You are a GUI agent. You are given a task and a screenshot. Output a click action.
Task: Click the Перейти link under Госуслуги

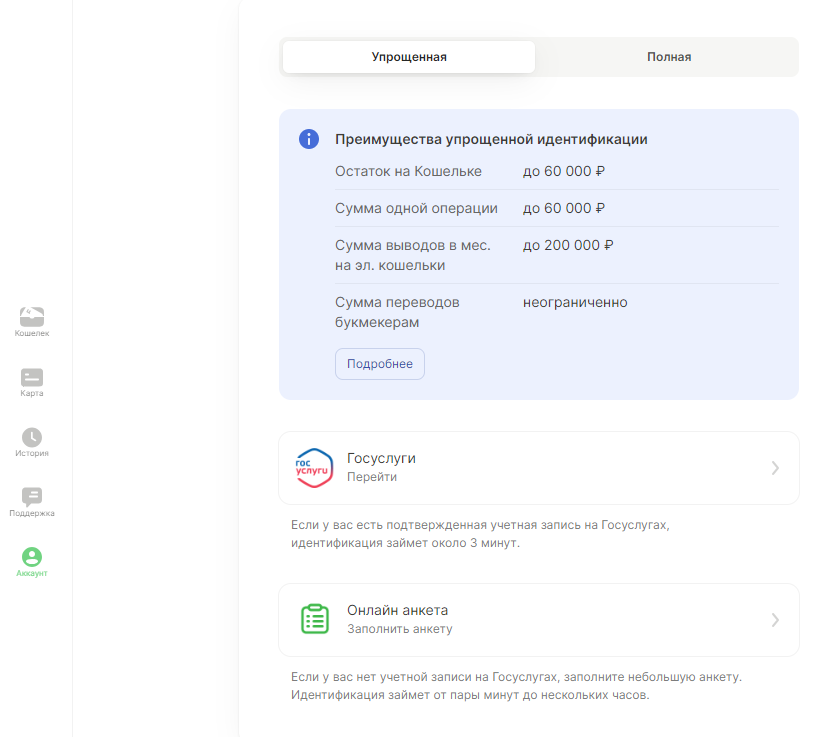372,477
